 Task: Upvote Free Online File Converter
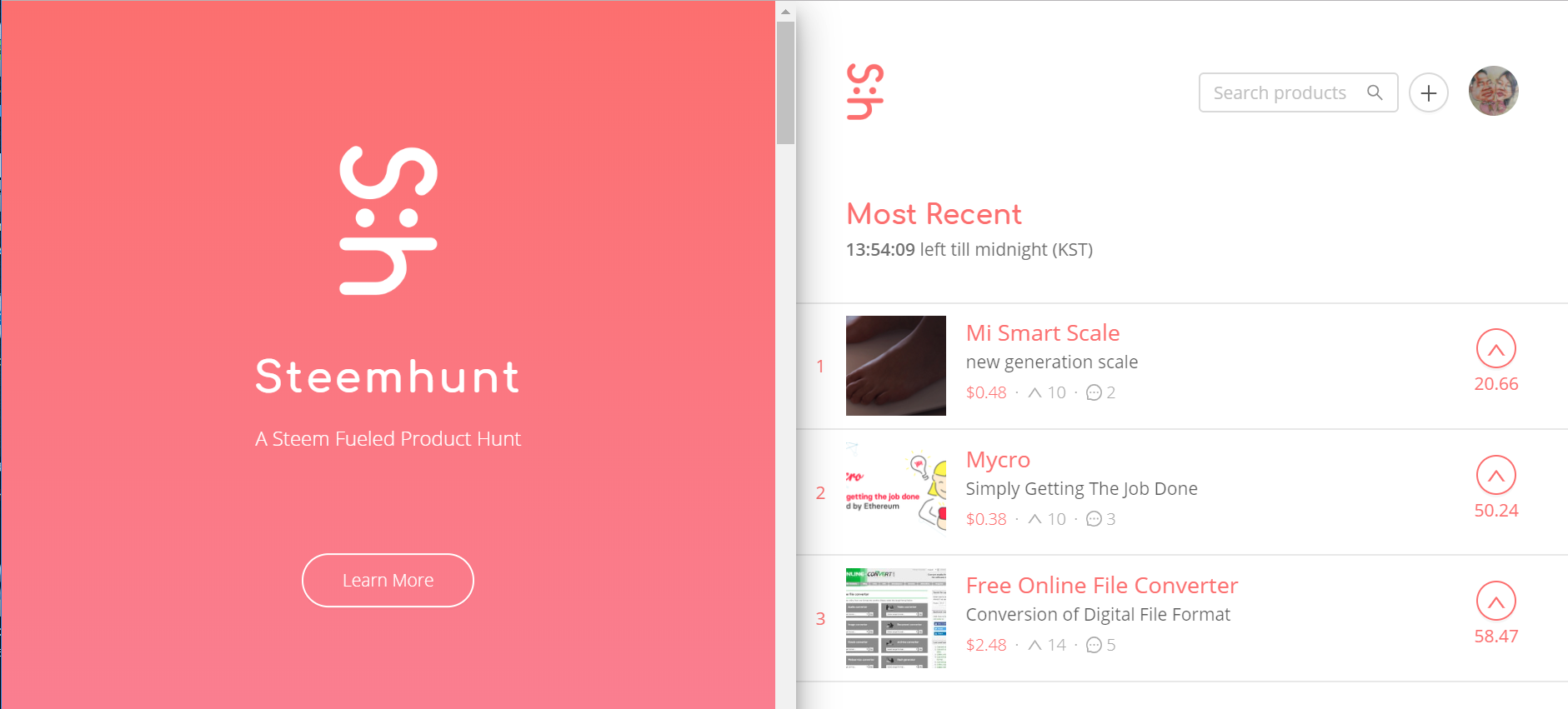click(x=1496, y=601)
